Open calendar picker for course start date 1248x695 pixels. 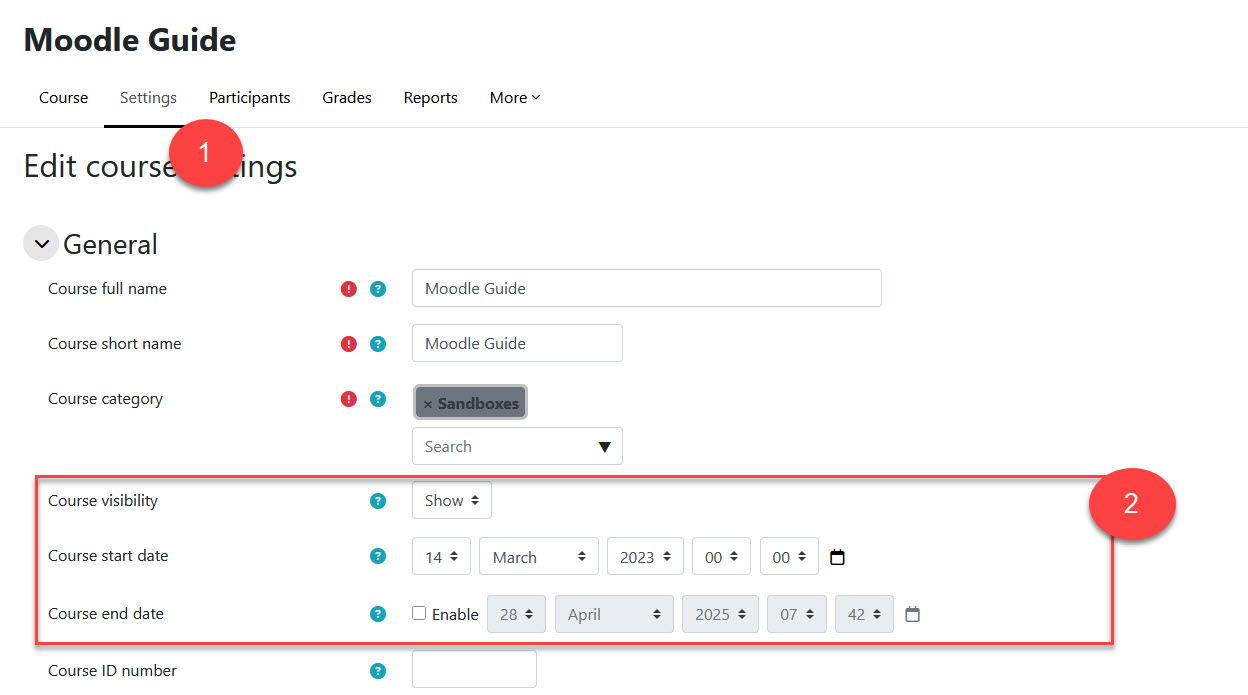[x=838, y=557]
